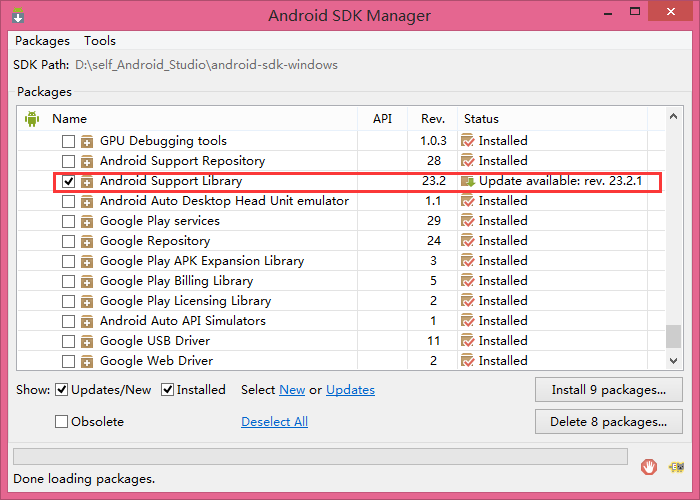Click the SDK Manager title bar app icon

[18, 15]
